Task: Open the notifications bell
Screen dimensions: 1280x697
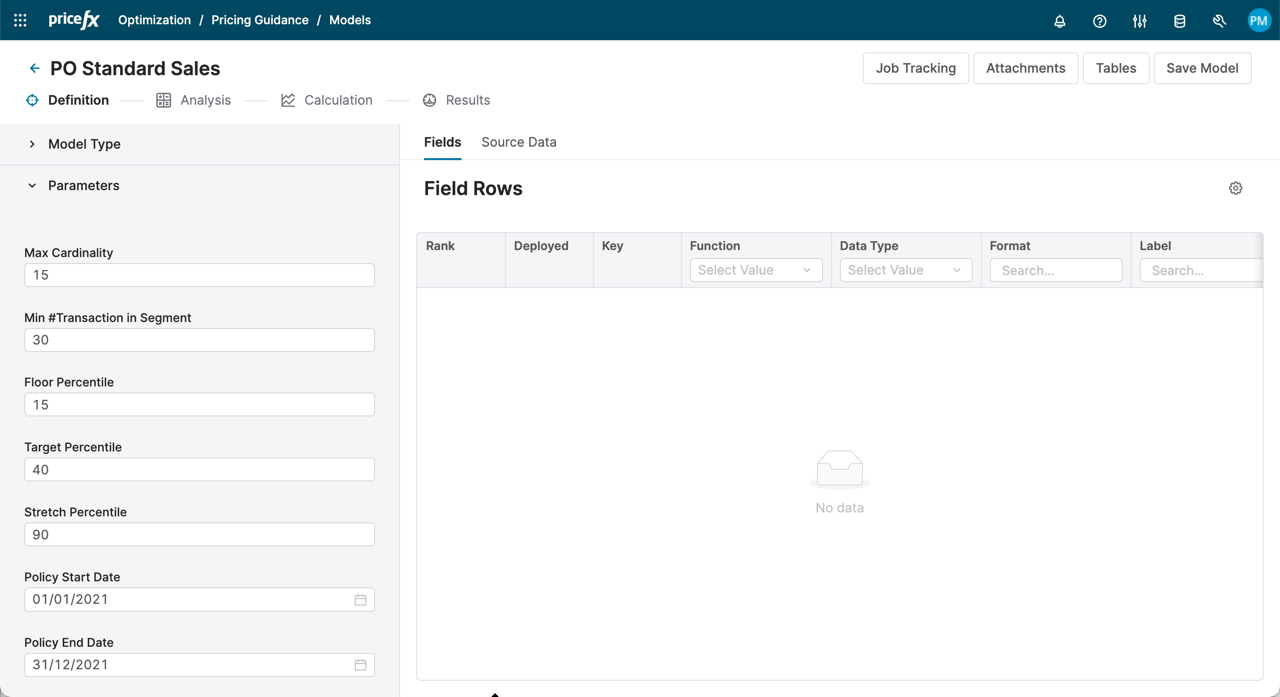Action: pos(1059,21)
